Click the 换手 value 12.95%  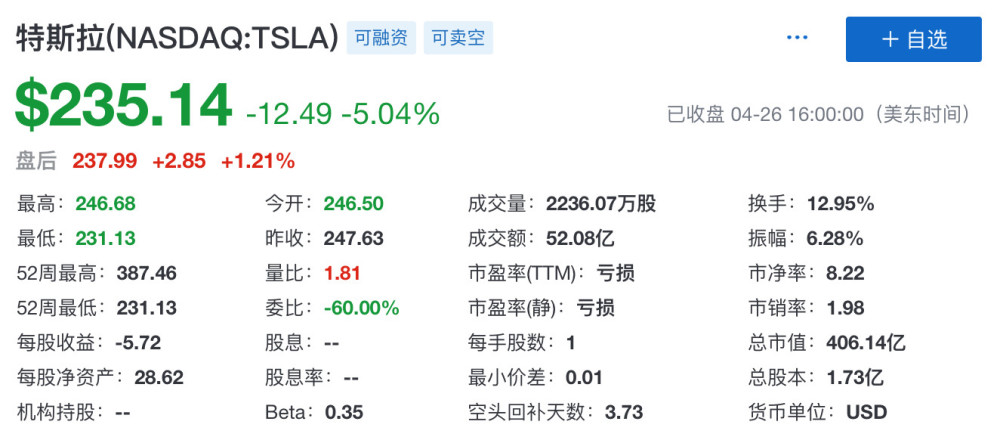839,204
